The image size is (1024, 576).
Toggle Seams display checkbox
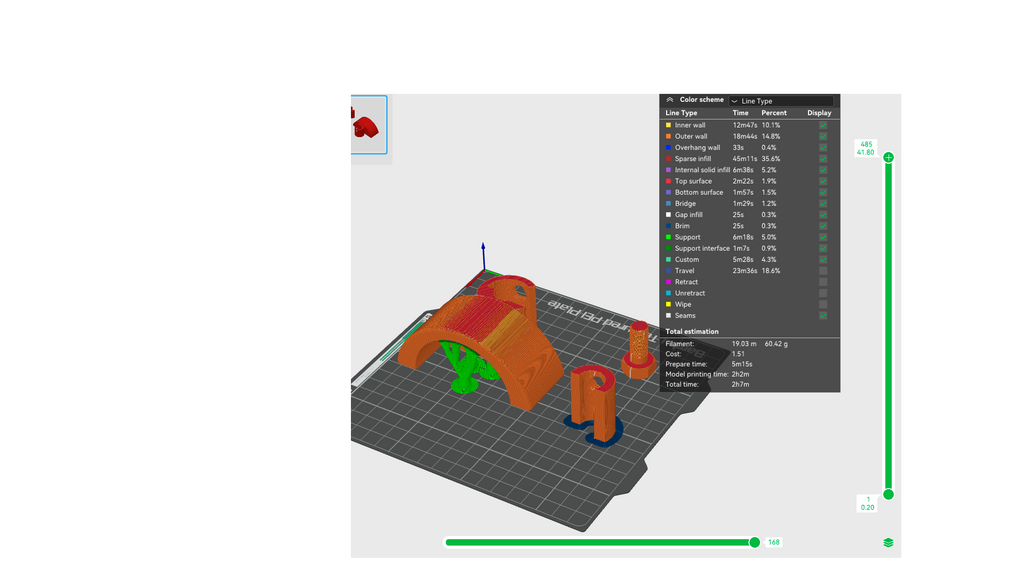823,315
